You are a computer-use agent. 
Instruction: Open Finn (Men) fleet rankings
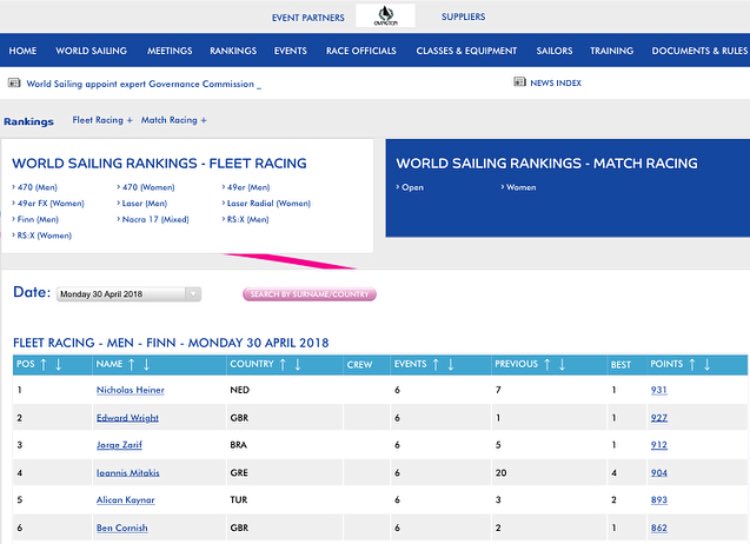[x=38, y=220]
